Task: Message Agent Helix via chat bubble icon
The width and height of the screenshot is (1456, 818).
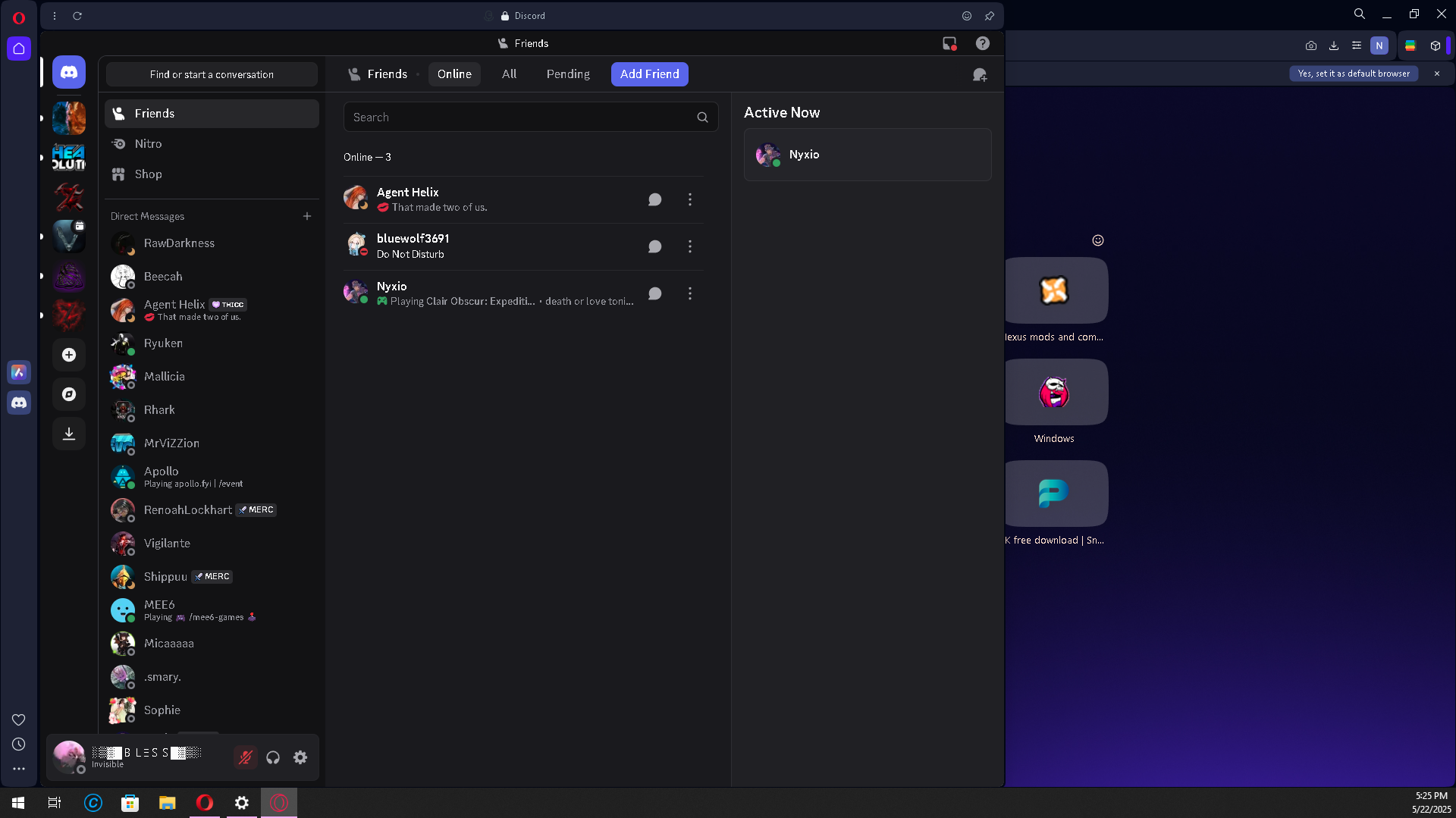Action: (655, 199)
